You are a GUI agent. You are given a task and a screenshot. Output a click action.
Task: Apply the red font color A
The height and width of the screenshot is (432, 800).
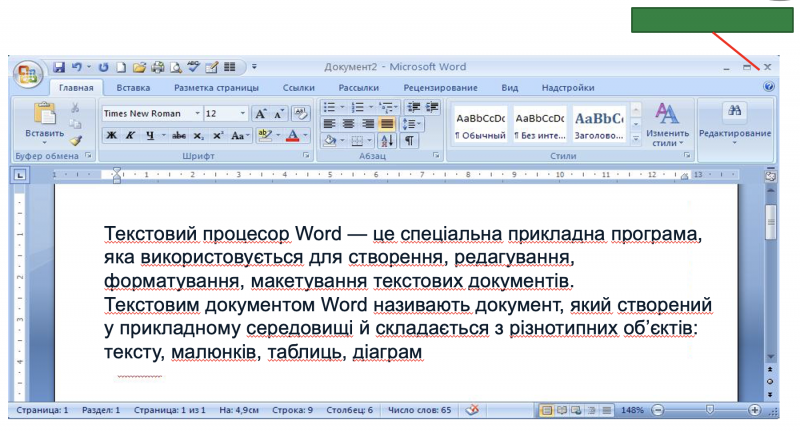tap(292, 136)
